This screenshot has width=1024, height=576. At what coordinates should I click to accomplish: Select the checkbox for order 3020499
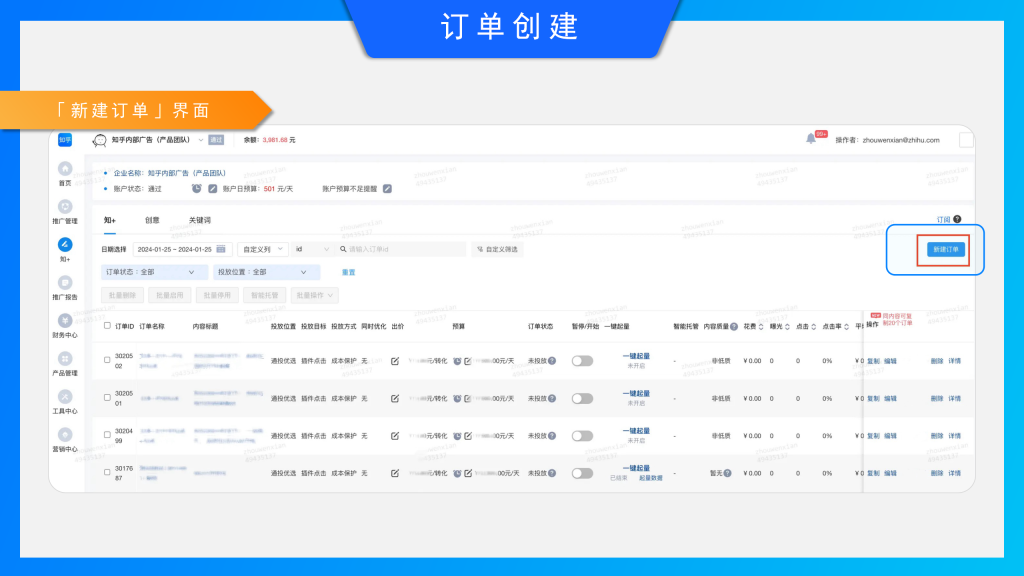(107, 435)
